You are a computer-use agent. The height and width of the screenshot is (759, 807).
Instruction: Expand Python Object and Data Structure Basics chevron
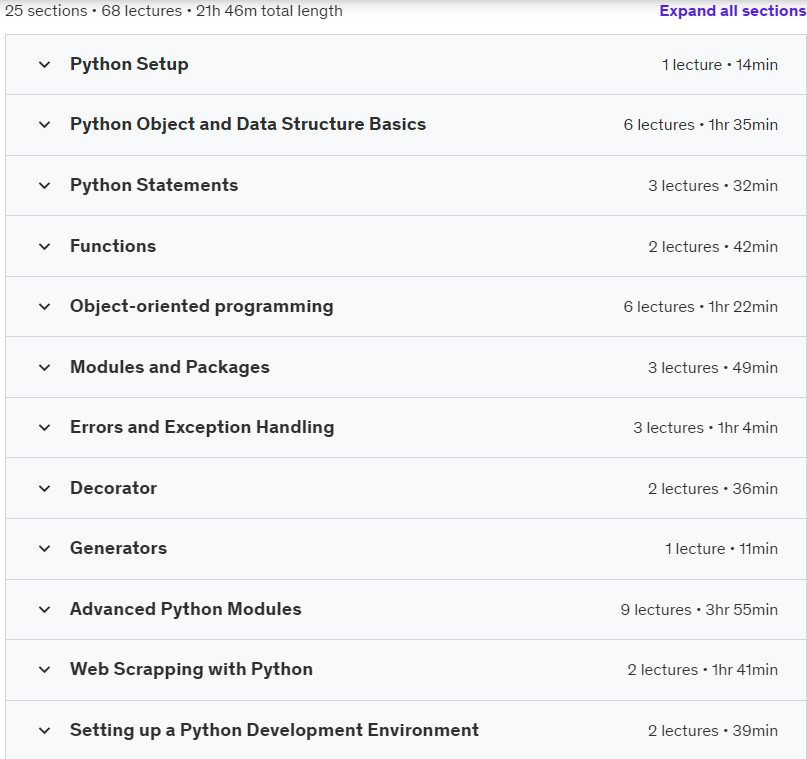(45, 125)
